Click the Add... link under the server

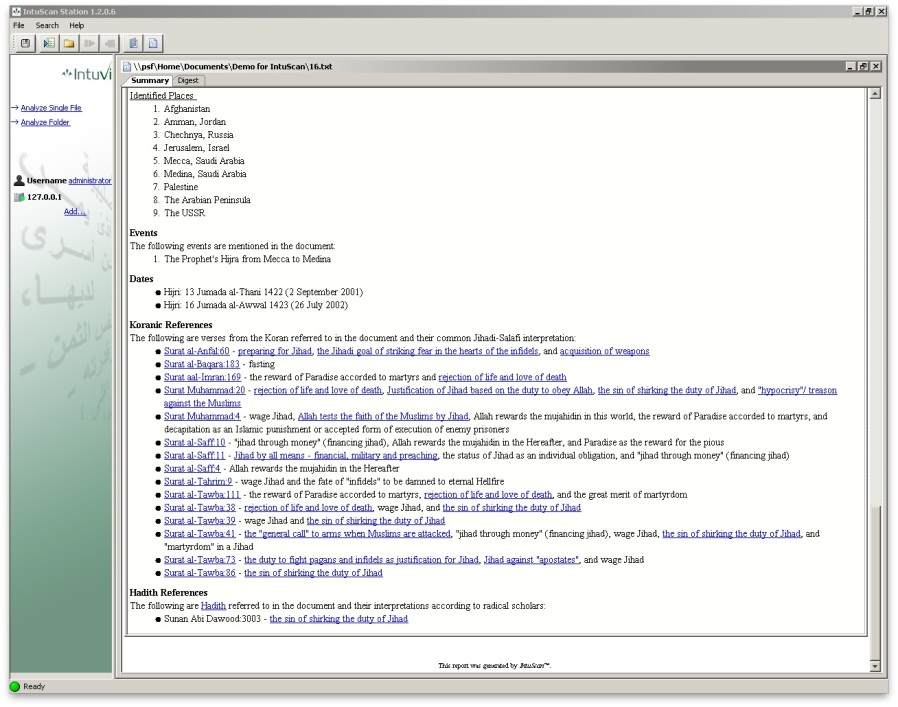(x=75, y=211)
